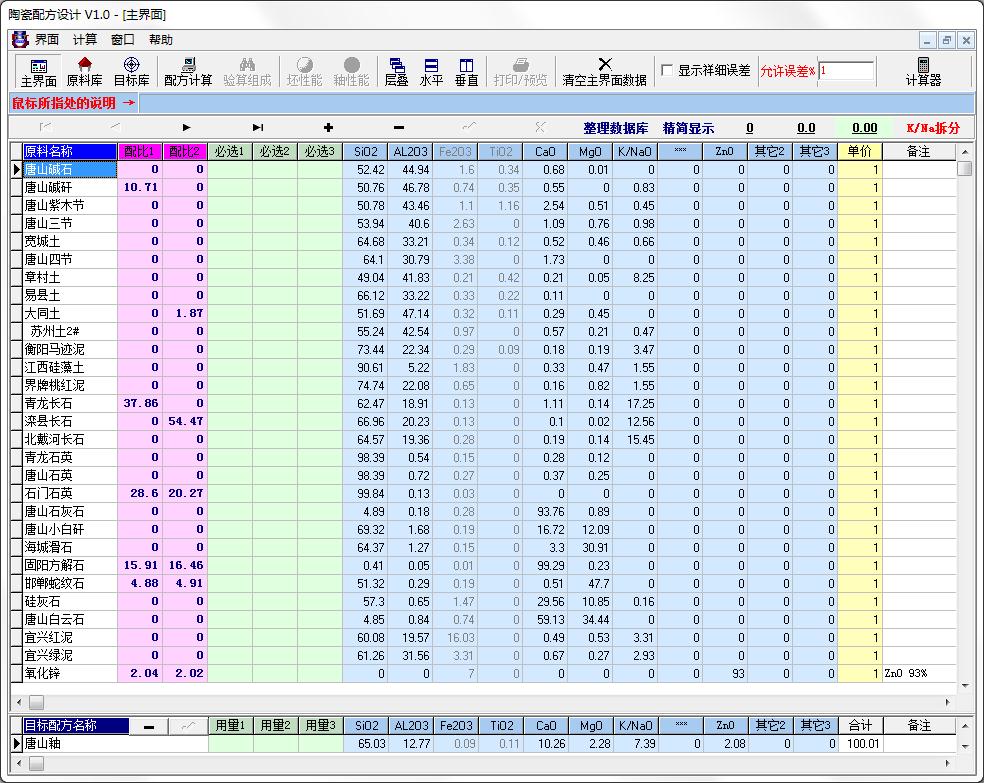The height and width of the screenshot is (783, 984).
Task: Click 精简显示 button
Action: 688,128
